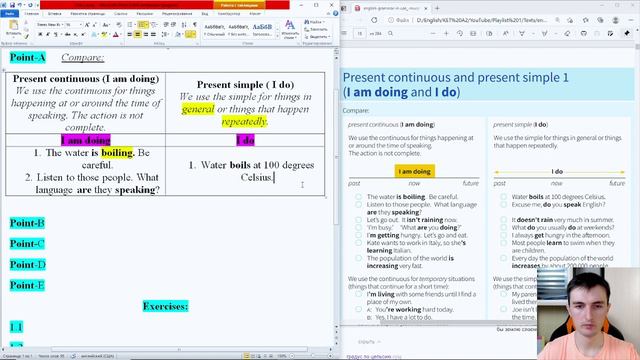Open Word help question mark icon
Viewport: 640px width, 360px height.
[x=335, y=13]
